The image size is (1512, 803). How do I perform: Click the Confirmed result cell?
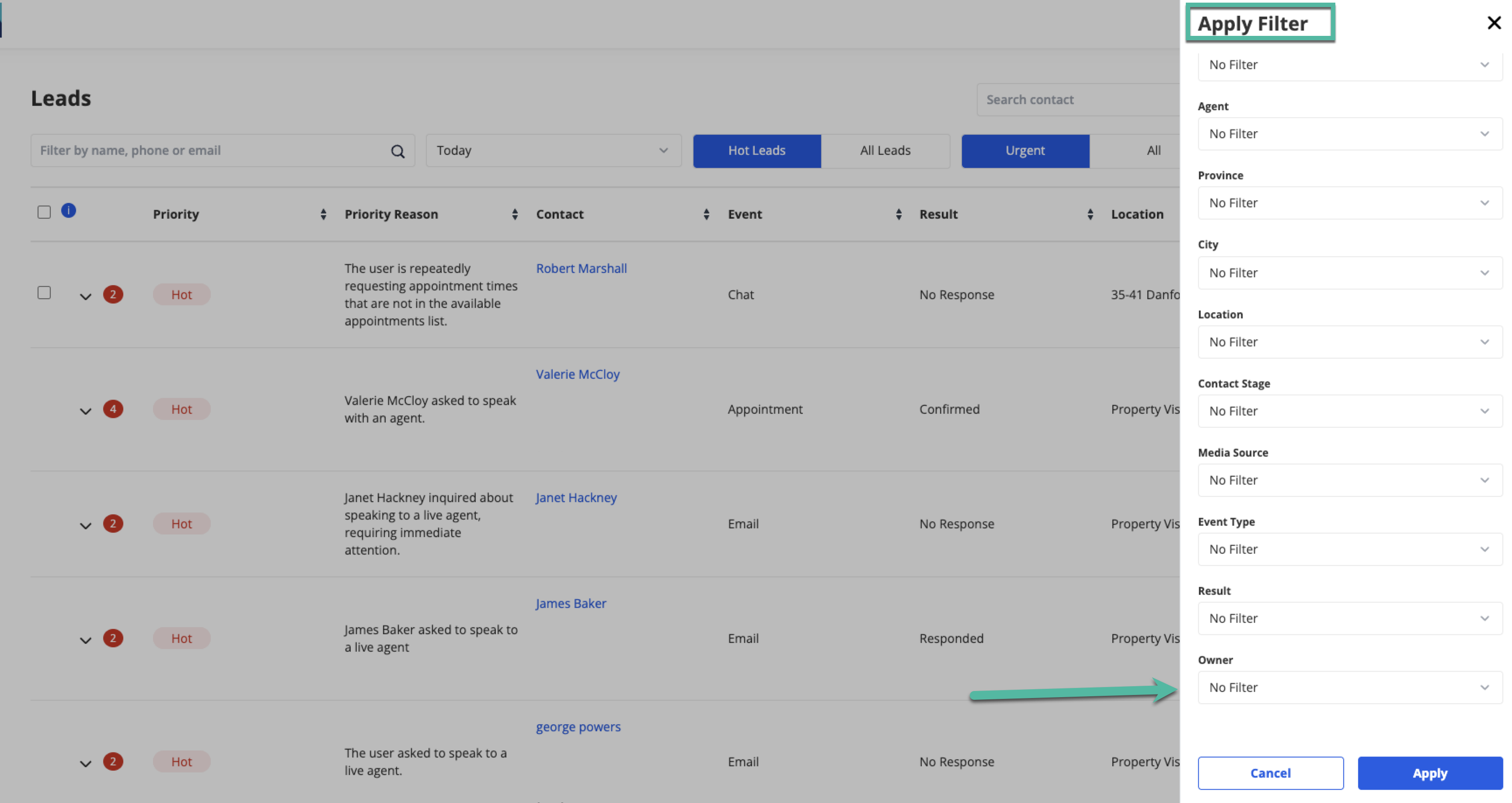pyautogui.click(x=949, y=409)
